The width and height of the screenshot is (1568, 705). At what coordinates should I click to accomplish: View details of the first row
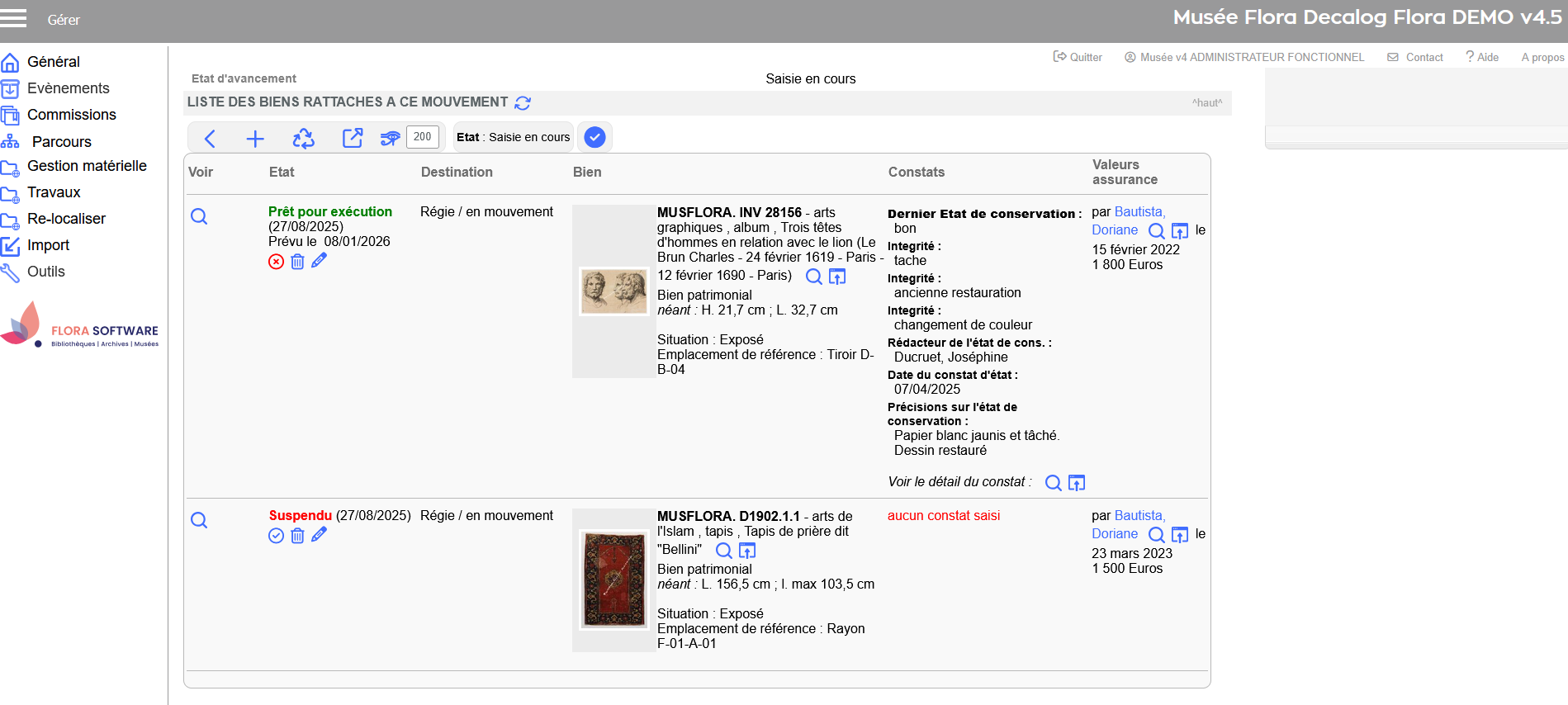[x=199, y=216]
